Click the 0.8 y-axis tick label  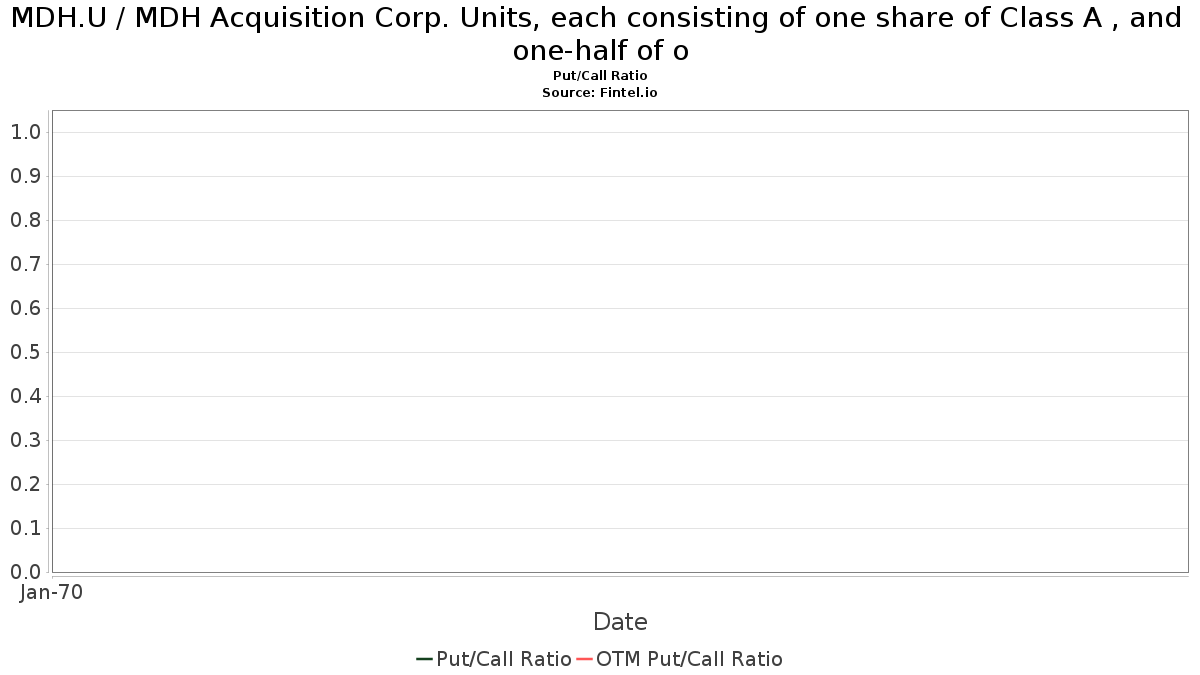click(x=26, y=220)
